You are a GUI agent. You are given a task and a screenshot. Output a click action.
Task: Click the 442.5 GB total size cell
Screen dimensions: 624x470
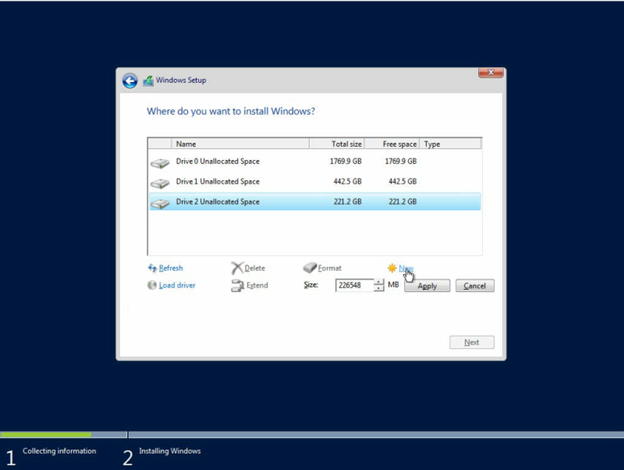coord(347,181)
